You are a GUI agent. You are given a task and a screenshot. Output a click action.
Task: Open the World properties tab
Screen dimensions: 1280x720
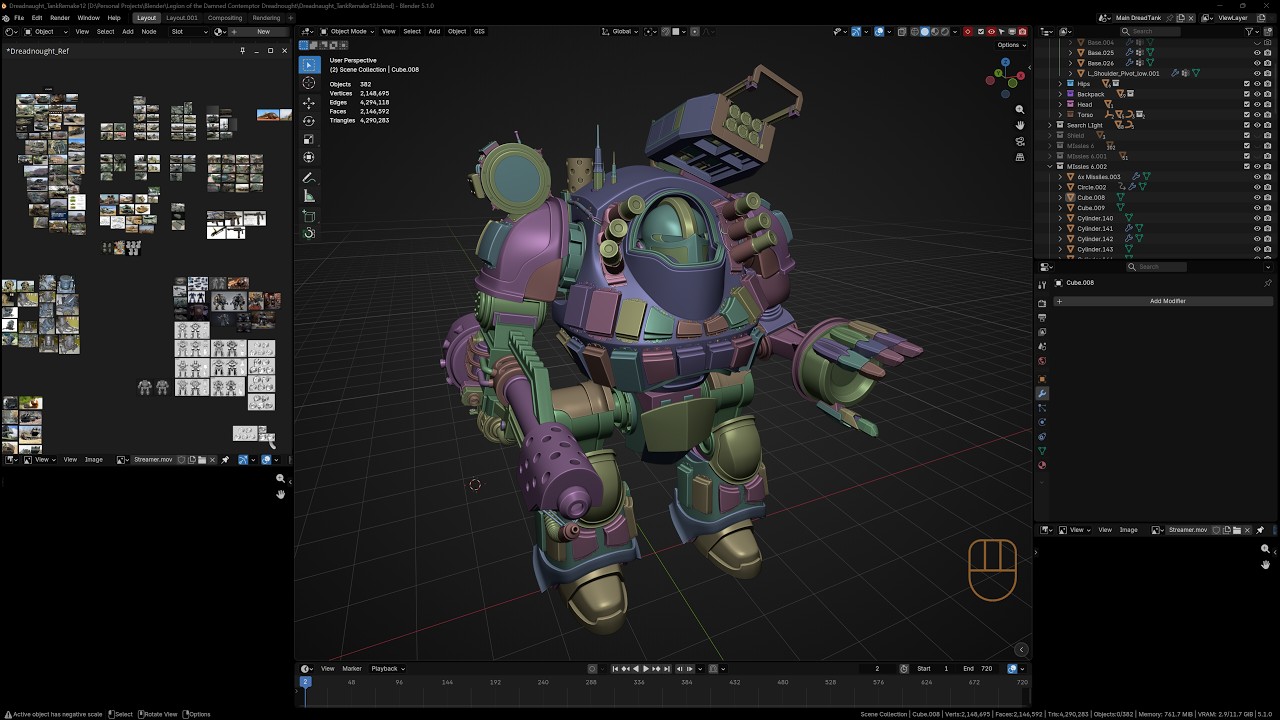point(1042,361)
